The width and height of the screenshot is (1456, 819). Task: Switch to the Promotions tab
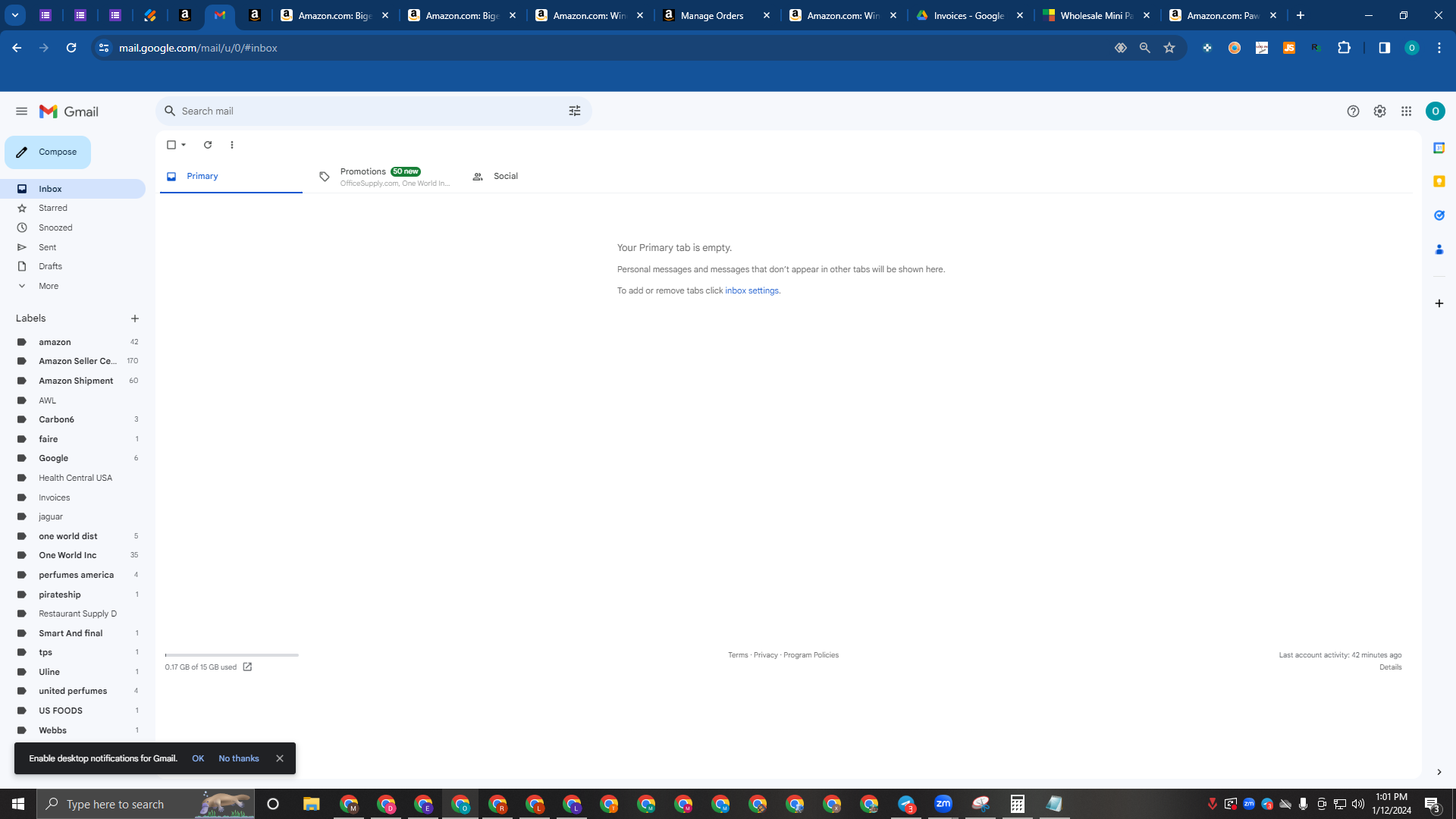pyautogui.click(x=384, y=177)
